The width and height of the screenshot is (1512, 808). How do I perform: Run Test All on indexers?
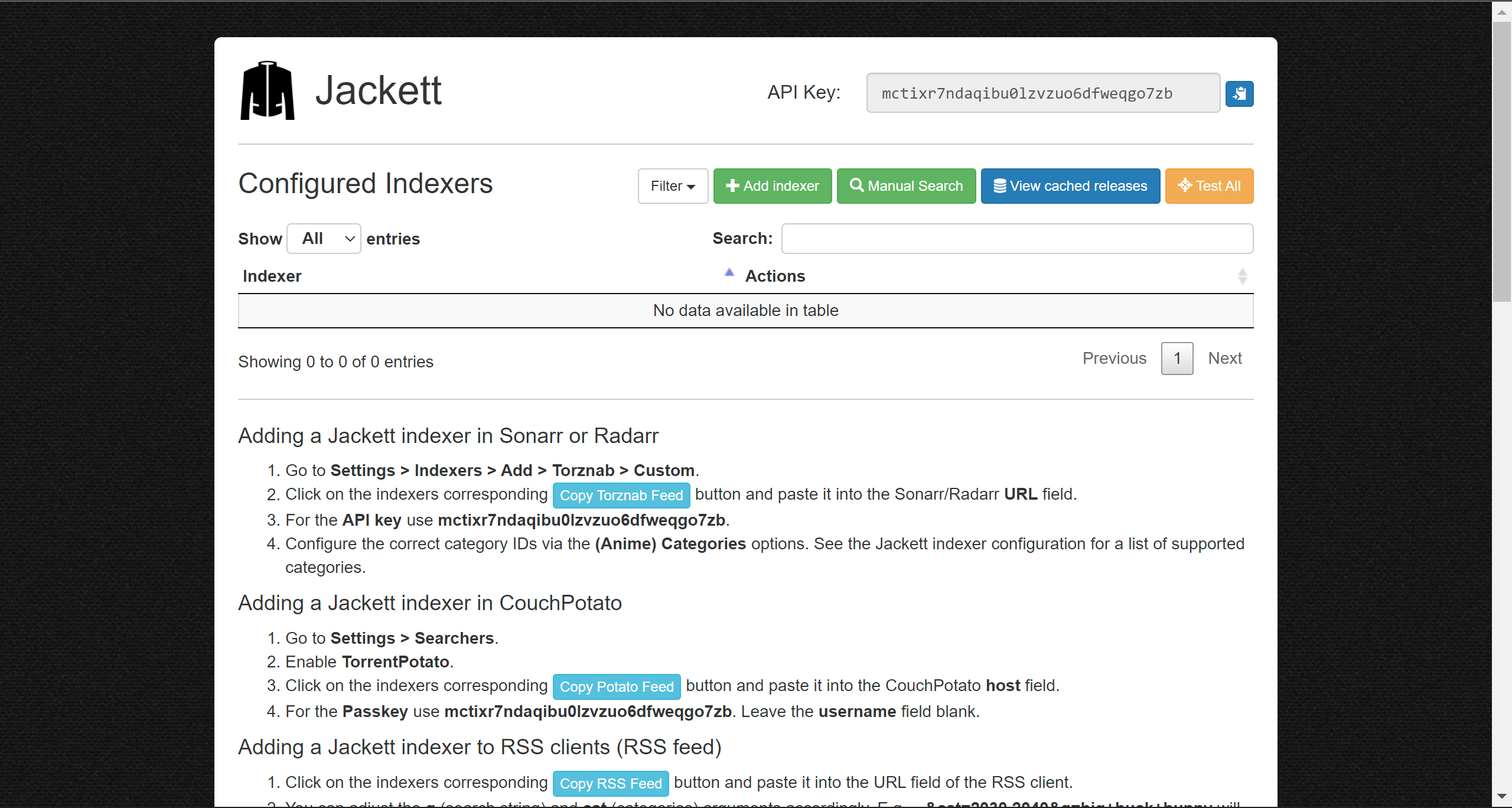point(1209,186)
